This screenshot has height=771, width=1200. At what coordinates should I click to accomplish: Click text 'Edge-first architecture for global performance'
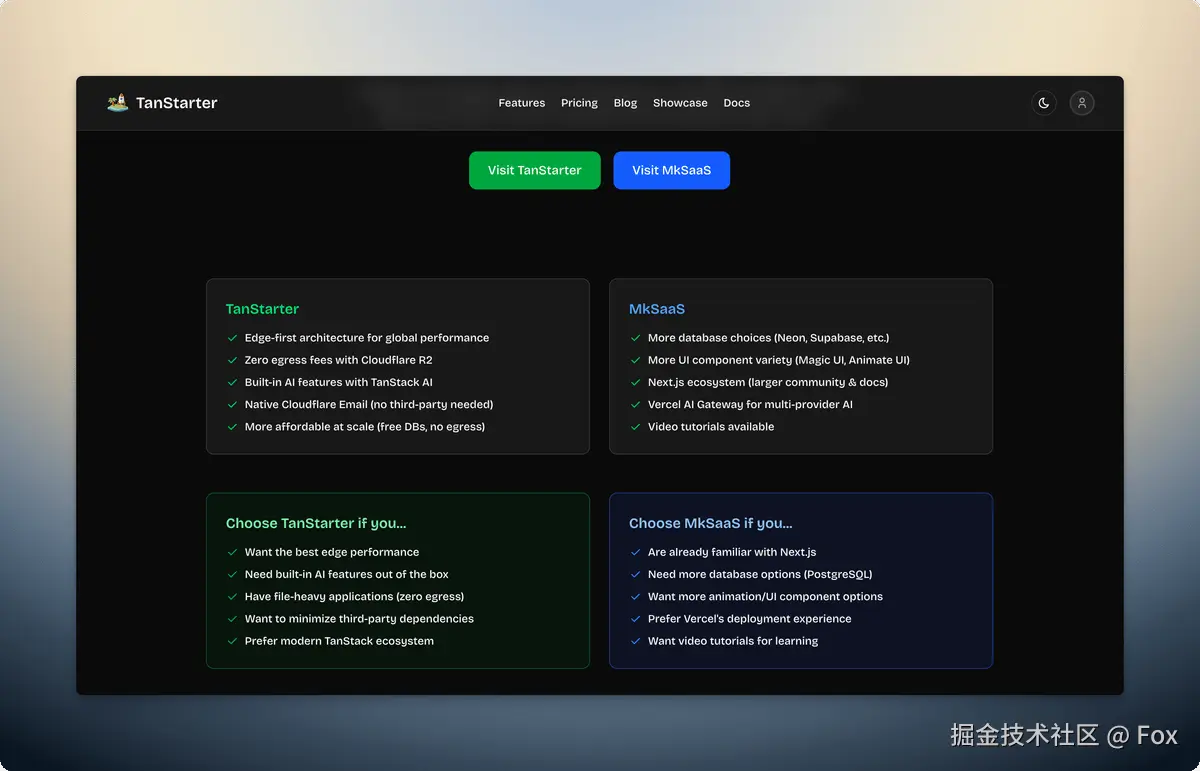pyautogui.click(x=367, y=338)
